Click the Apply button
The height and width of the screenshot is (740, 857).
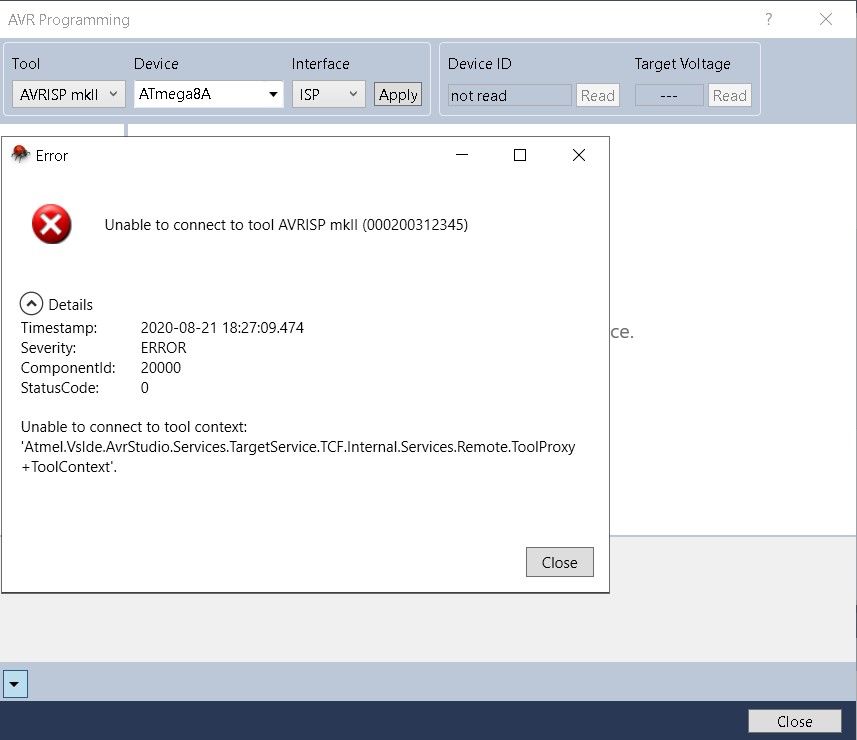pyautogui.click(x=398, y=95)
